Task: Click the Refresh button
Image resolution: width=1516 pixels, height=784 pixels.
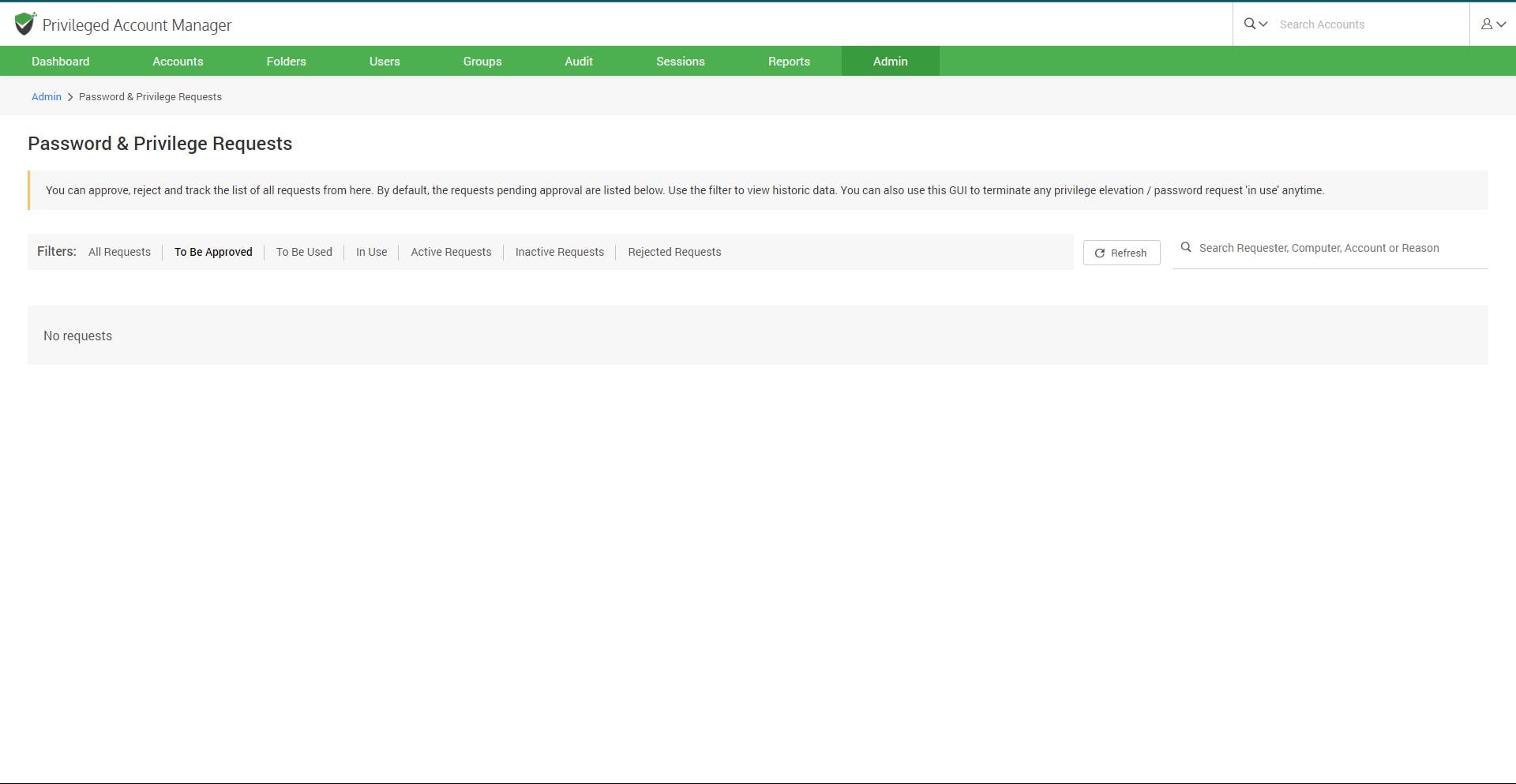Action: click(x=1121, y=253)
